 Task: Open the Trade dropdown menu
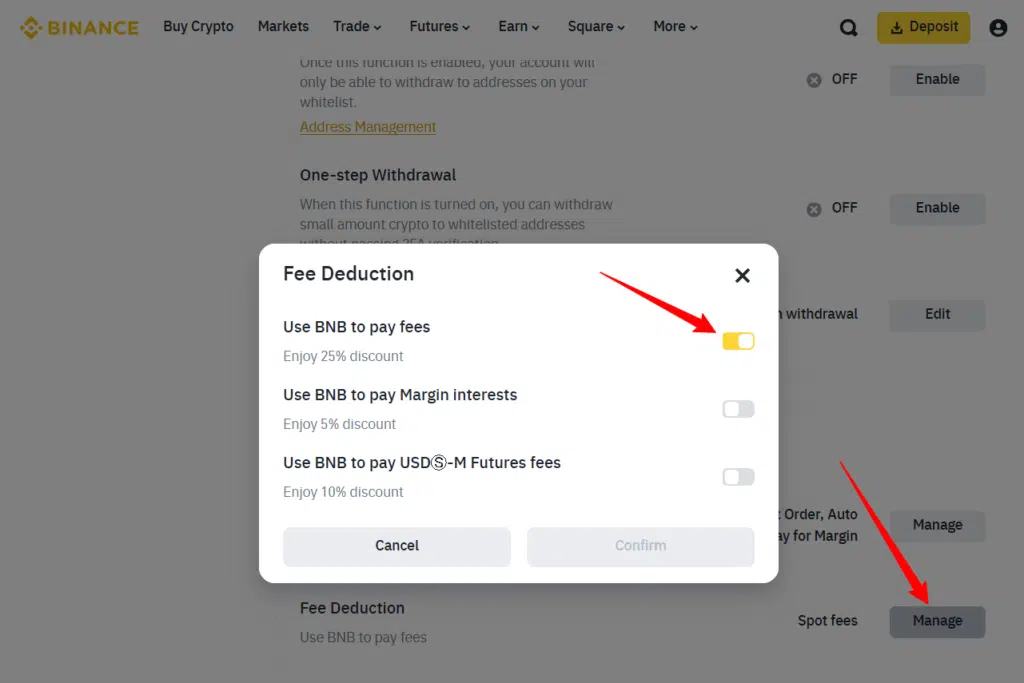357,27
